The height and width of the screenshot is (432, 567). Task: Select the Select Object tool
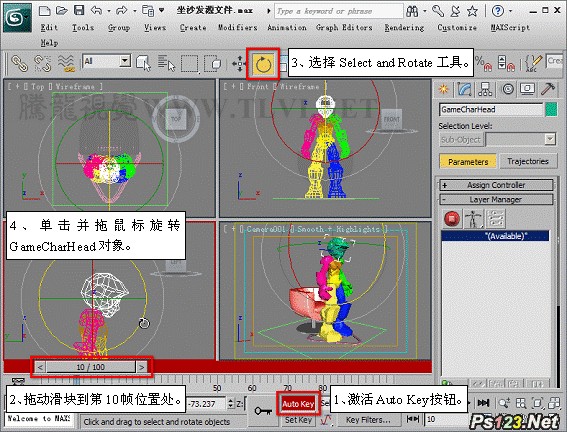coord(144,63)
